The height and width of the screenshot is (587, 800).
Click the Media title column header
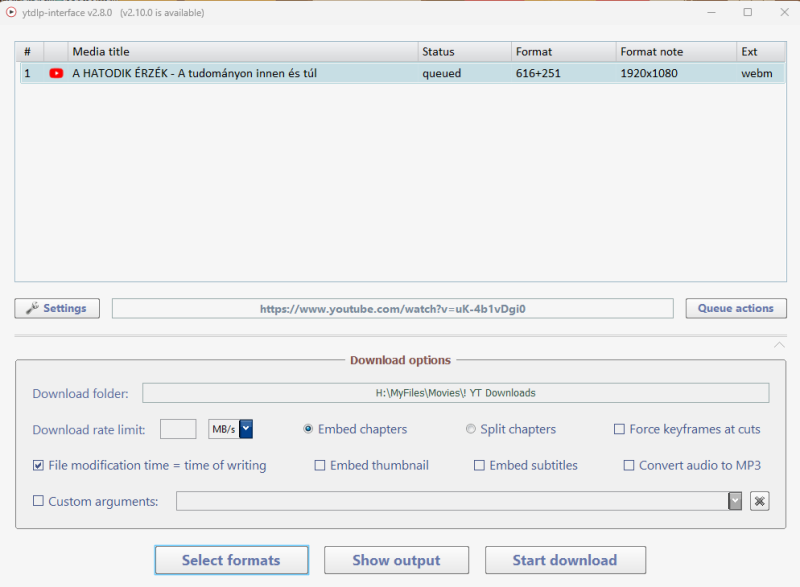243,52
